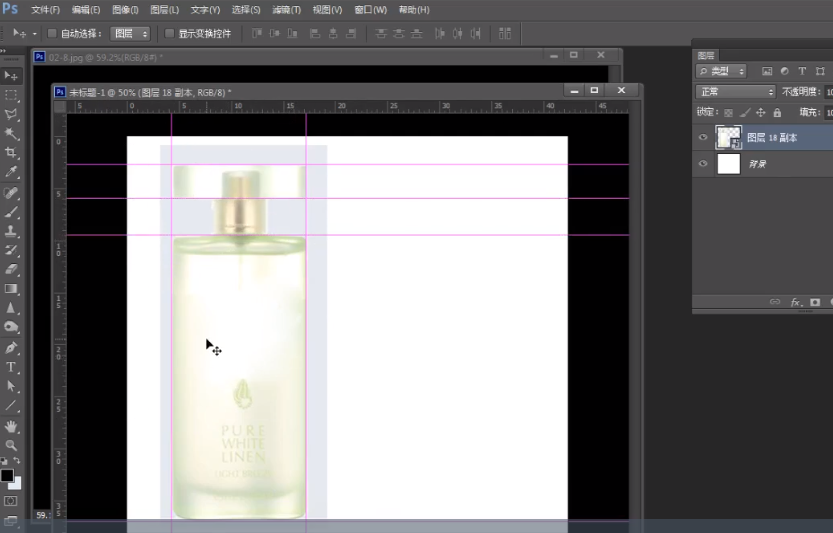Screen dimensions: 833x533
Task: Open the 文件(F) menu
Action: point(46,10)
